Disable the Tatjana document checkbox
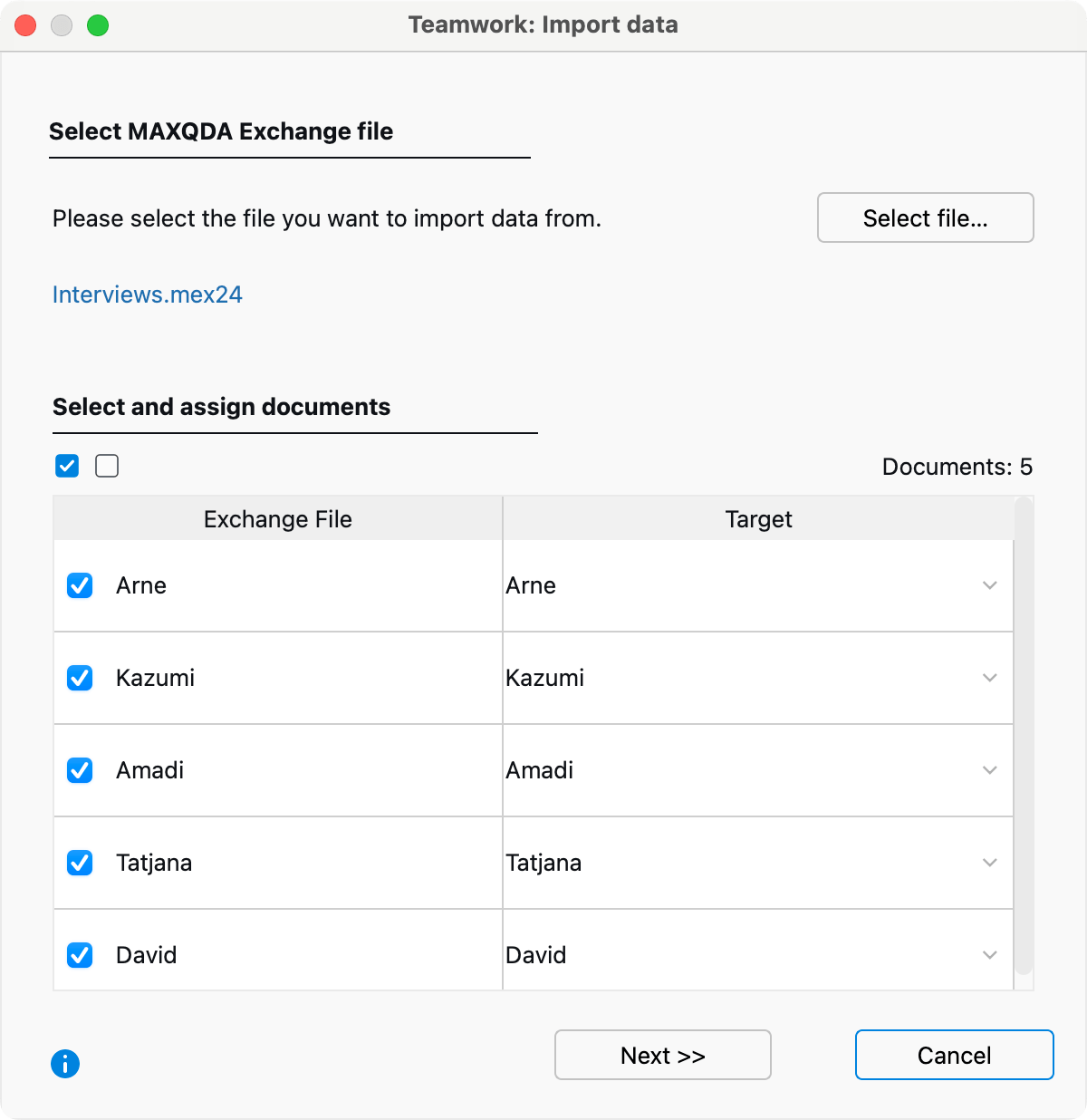Viewport: 1087px width, 1120px height. (80, 863)
